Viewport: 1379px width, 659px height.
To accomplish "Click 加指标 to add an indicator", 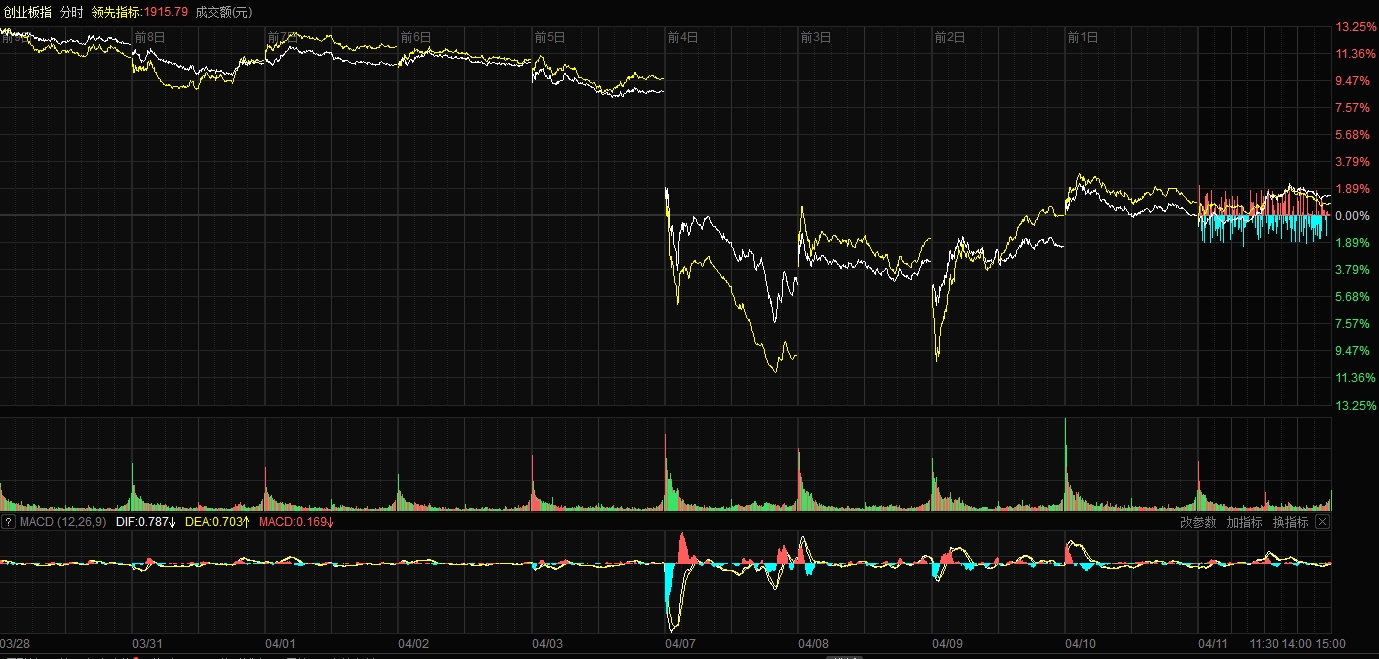I will pos(1244,522).
